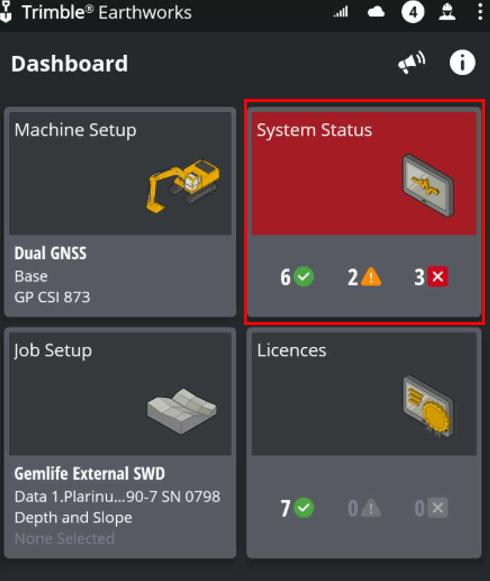
Task: Tap the Trimble logo icon
Action: pyautogui.click(x=6, y=12)
